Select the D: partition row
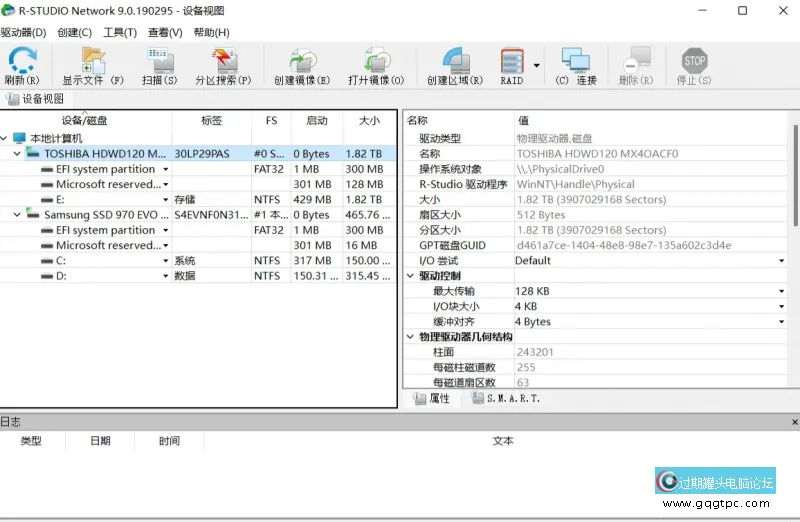Viewport: 800px width, 522px height. (x=198, y=276)
